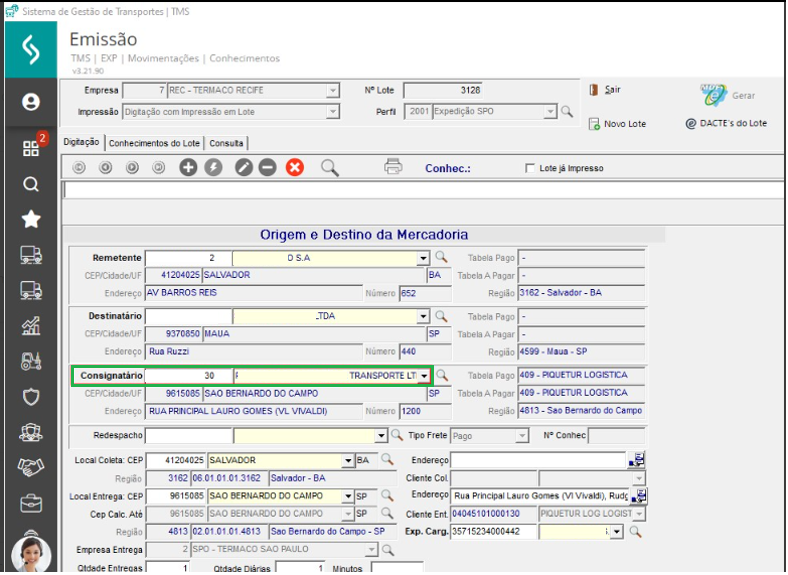Click the Sair button
This screenshot has width=788, height=575.
(605, 90)
